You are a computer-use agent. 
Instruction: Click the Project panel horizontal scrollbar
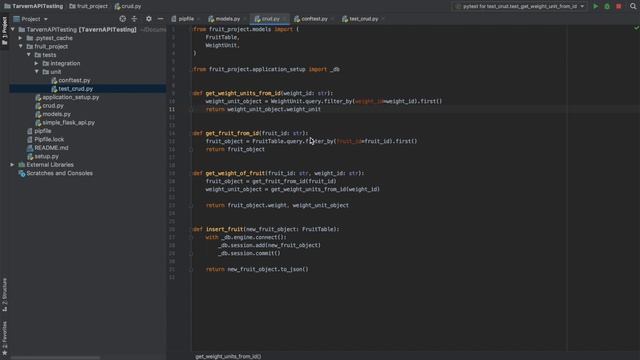pos(55,358)
